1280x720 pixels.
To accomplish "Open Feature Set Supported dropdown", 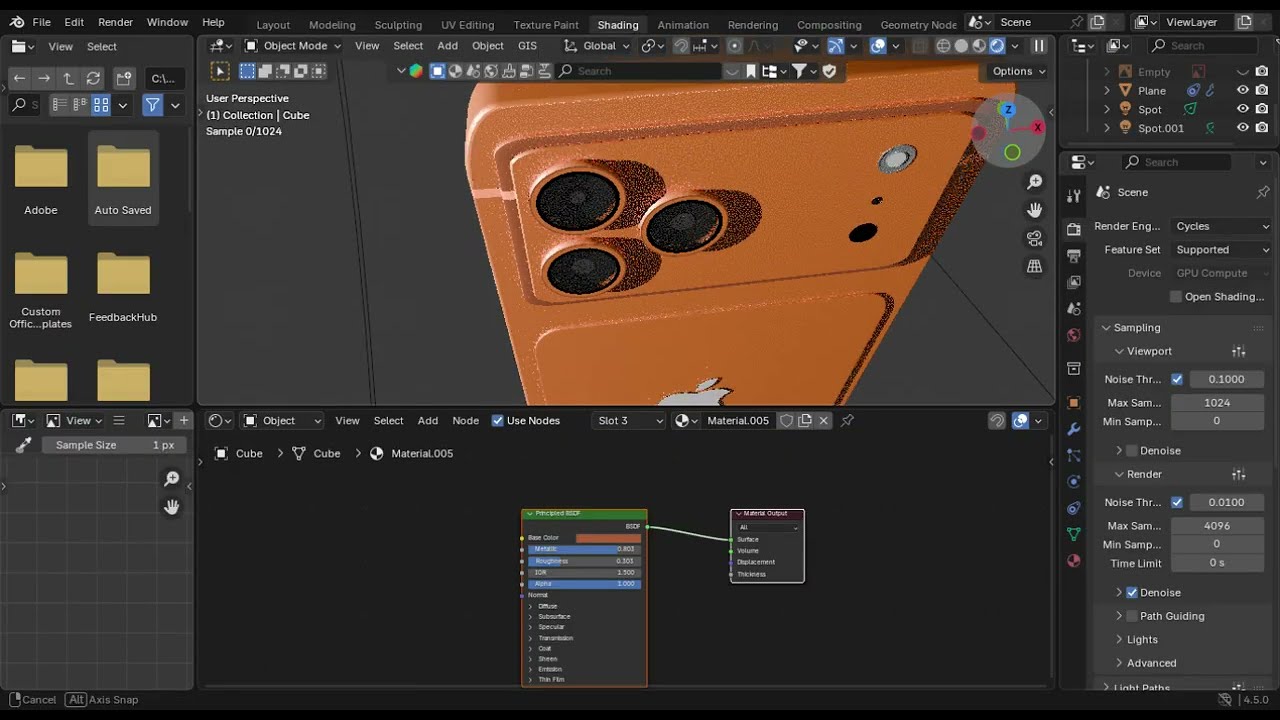I will coord(1221,250).
